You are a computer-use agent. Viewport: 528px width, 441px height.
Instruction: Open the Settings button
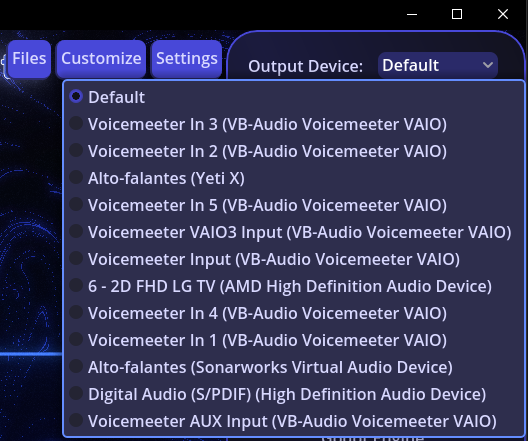click(x=187, y=59)
